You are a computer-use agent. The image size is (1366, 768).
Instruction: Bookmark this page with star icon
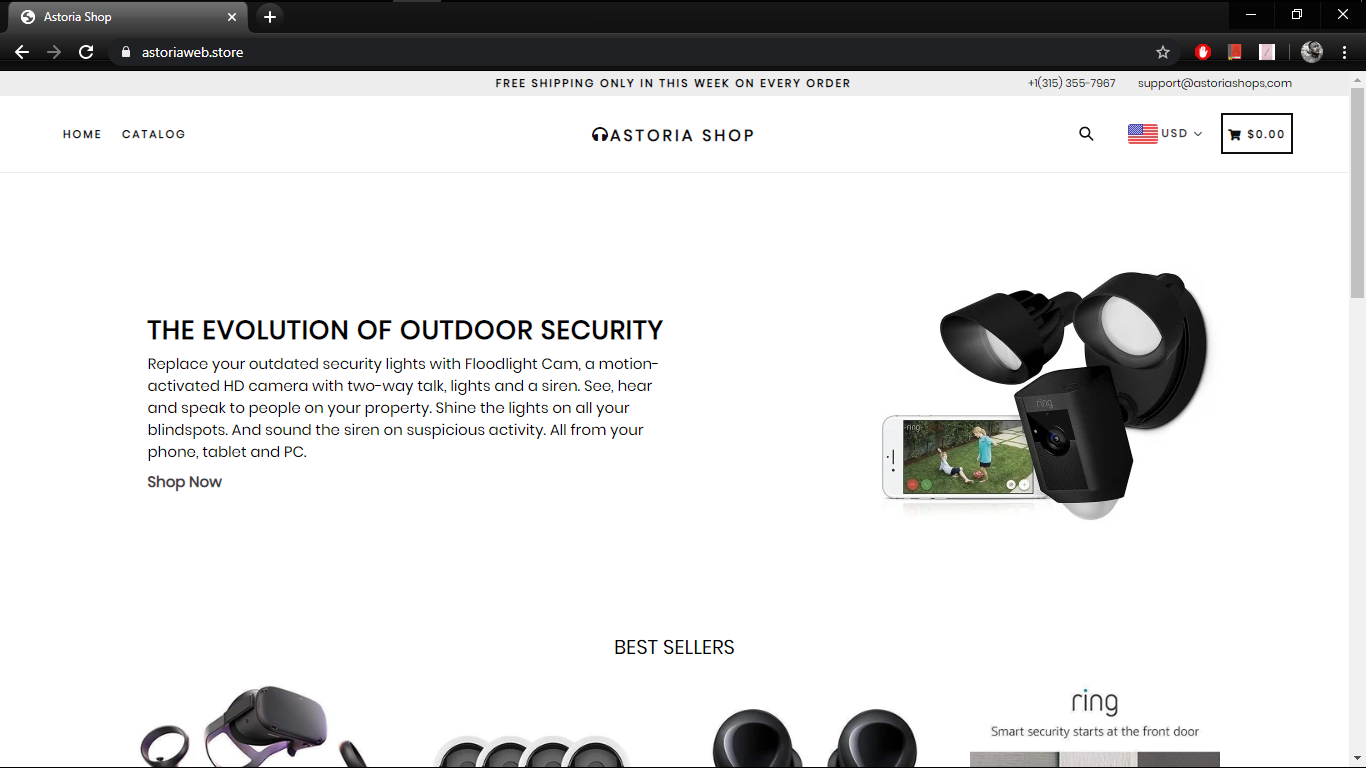pyautogui.click(x=1162, y=52)
